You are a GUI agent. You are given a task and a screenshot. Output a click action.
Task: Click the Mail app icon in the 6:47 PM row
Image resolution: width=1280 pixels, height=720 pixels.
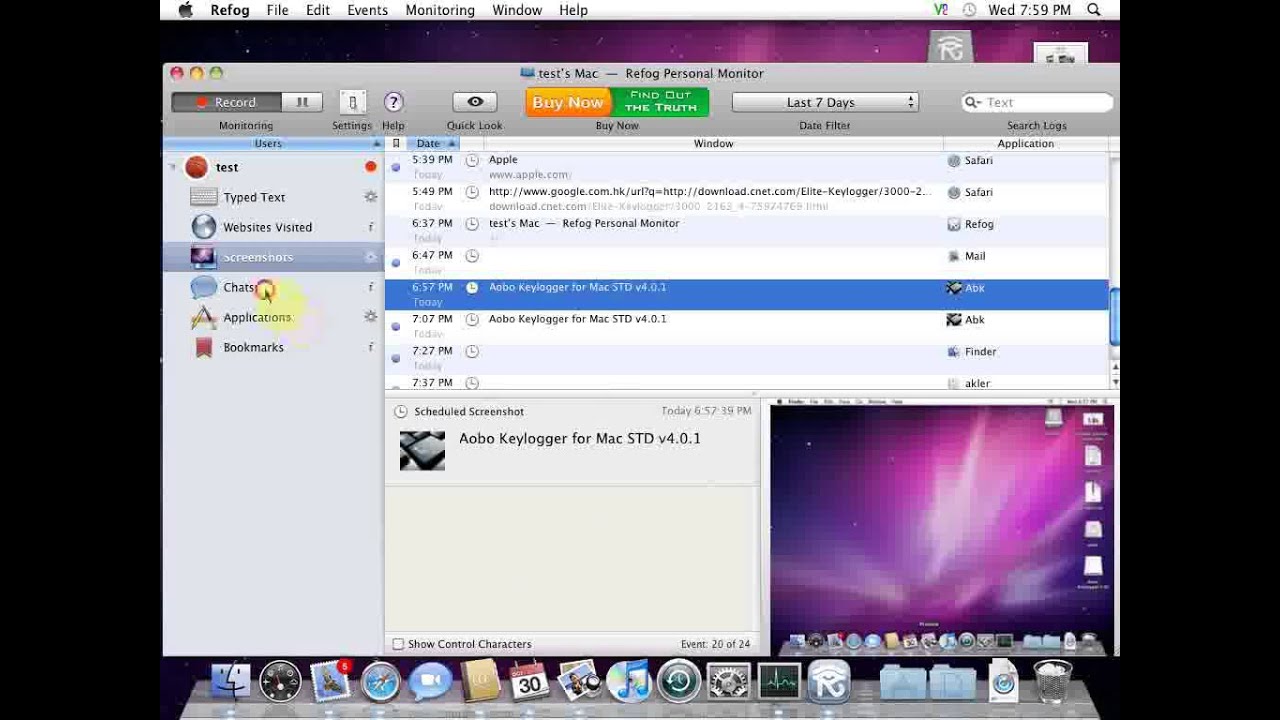(x=954, y=256)
